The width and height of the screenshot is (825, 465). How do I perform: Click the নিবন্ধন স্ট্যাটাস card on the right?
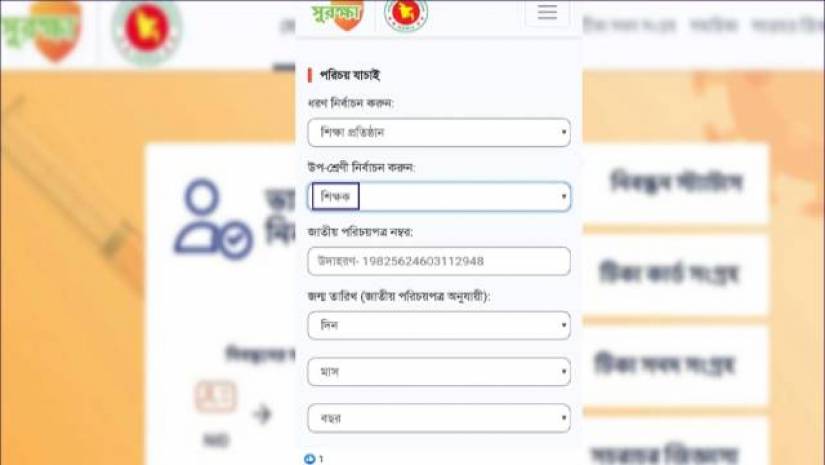(675, 183)
